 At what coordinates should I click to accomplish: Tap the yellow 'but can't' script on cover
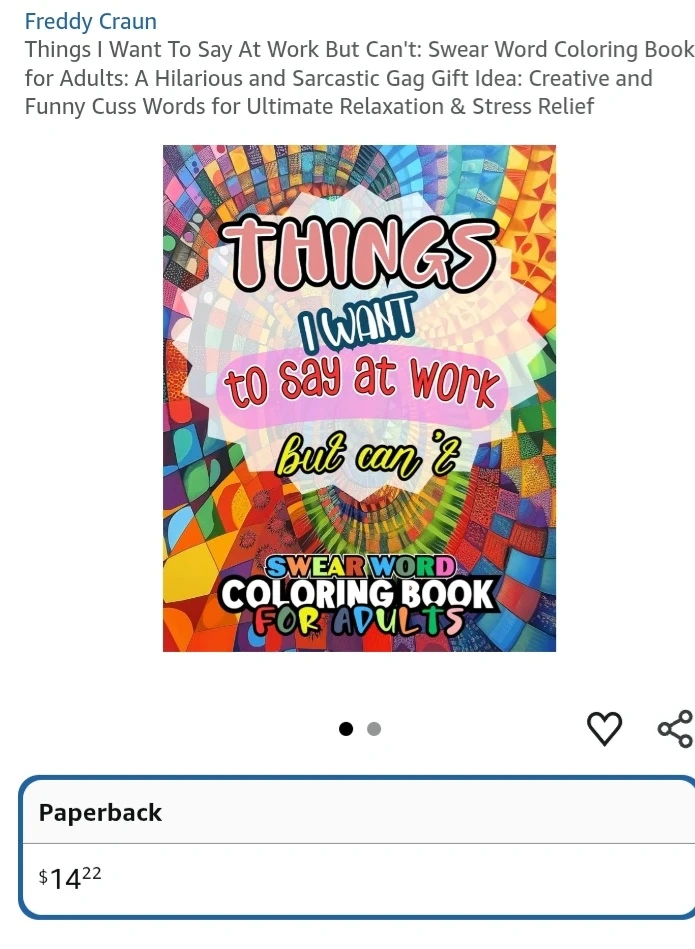(367, 454)
